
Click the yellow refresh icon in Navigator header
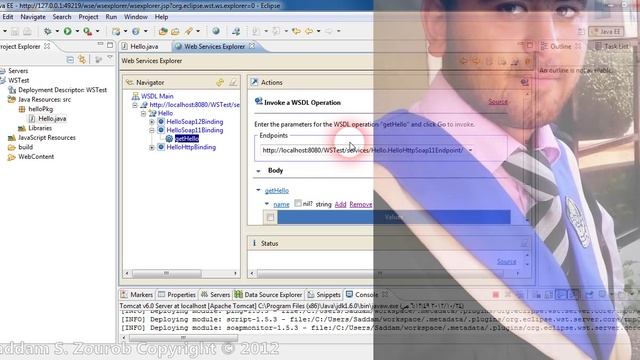tap(220, 82)
